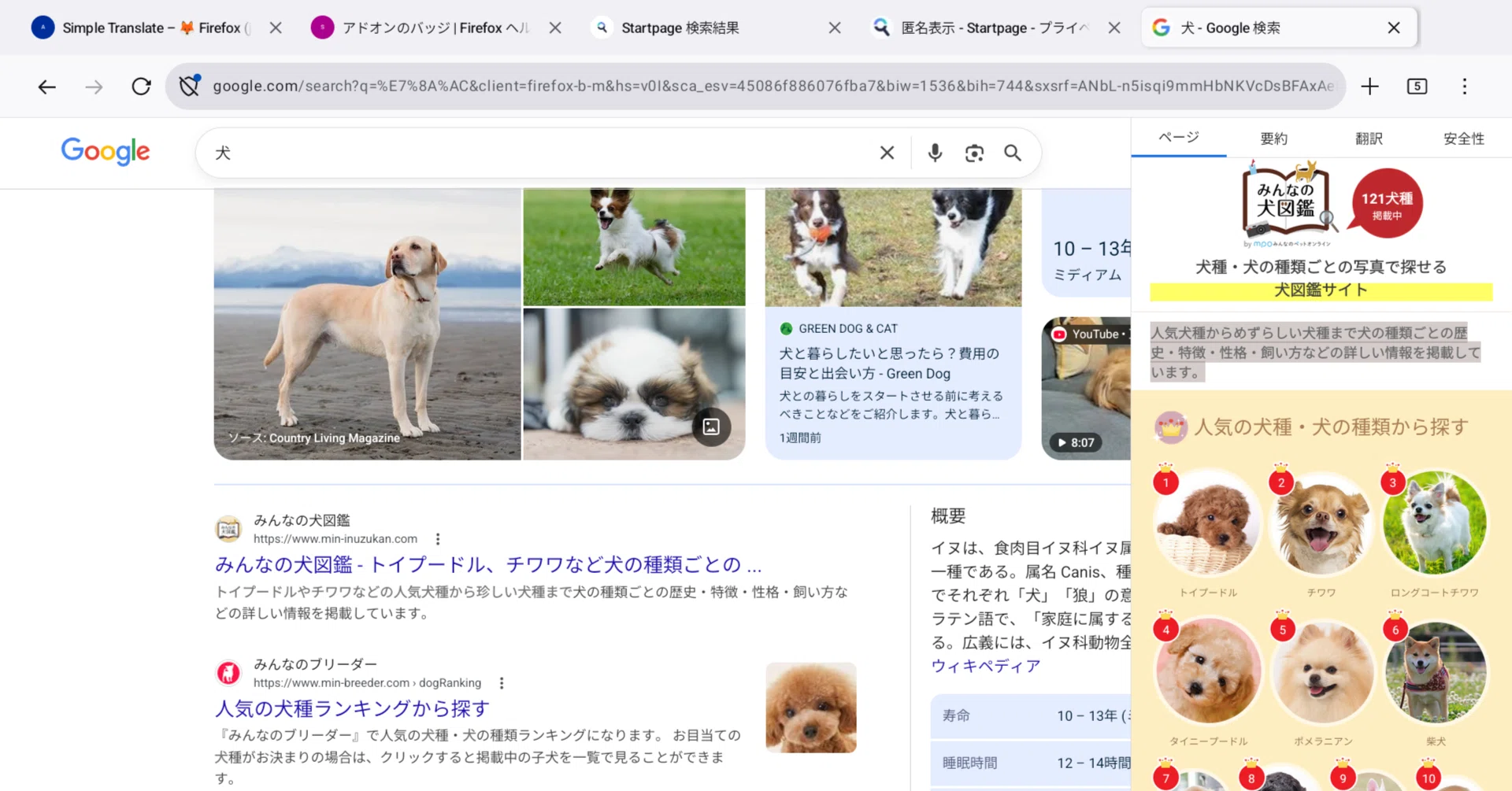Go forward to the next page
The image size is (1512, 791).
tap(94, 87)
